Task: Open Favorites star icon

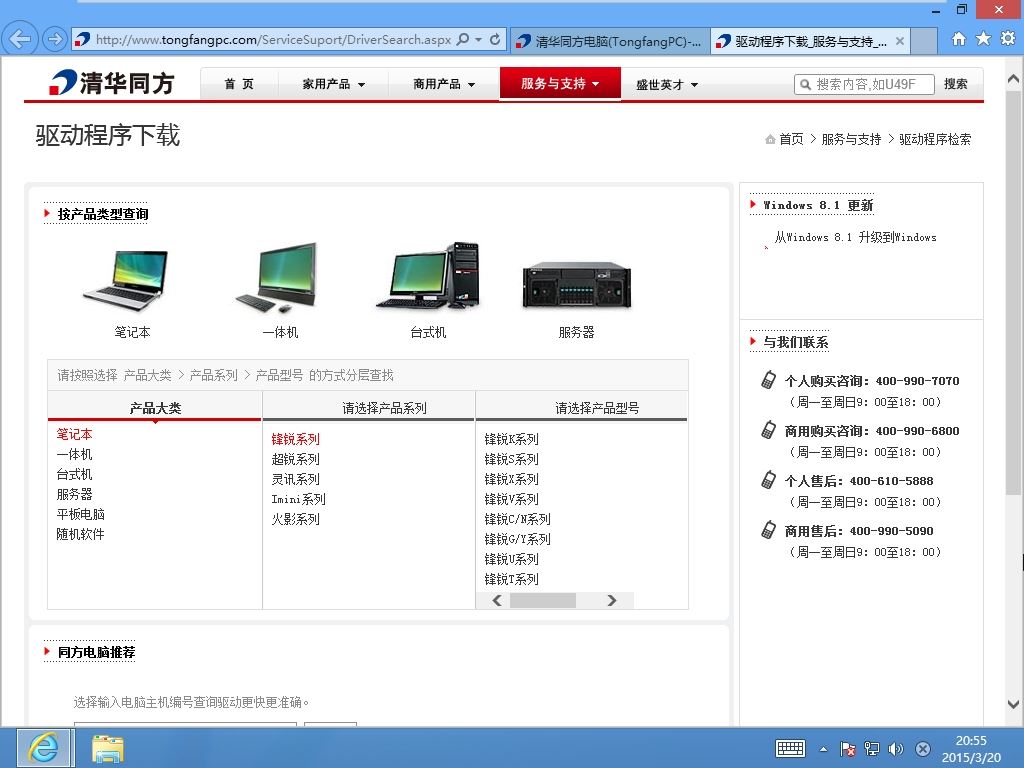Action: pyautogui.click(x=983, y=39)
